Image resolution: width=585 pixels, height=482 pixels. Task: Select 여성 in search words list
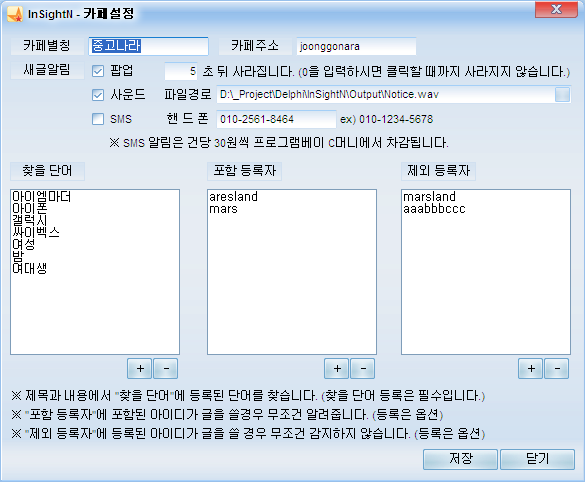click(x=24, y=244)
